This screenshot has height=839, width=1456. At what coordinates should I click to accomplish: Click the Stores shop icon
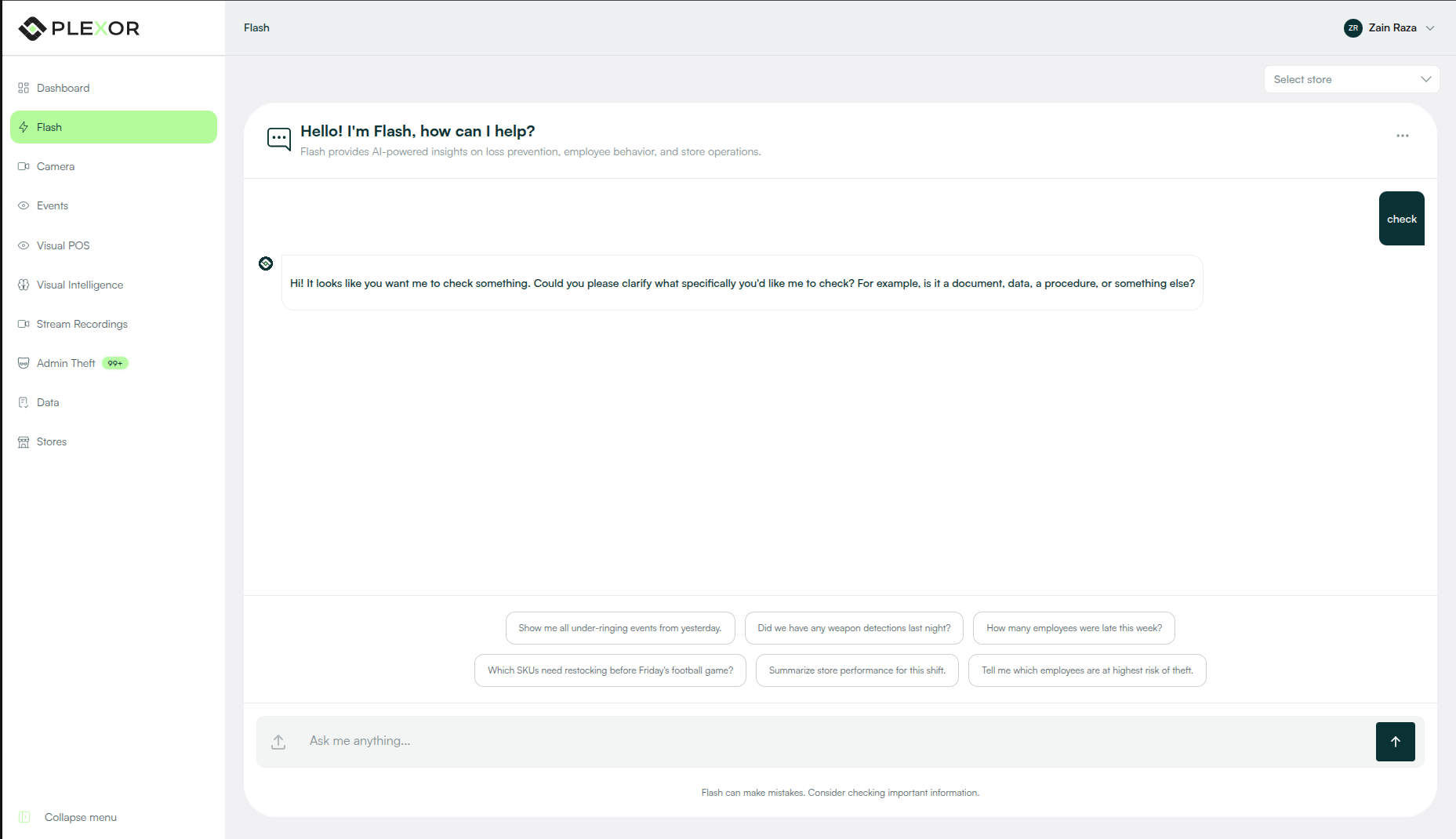tap(24, 441)
